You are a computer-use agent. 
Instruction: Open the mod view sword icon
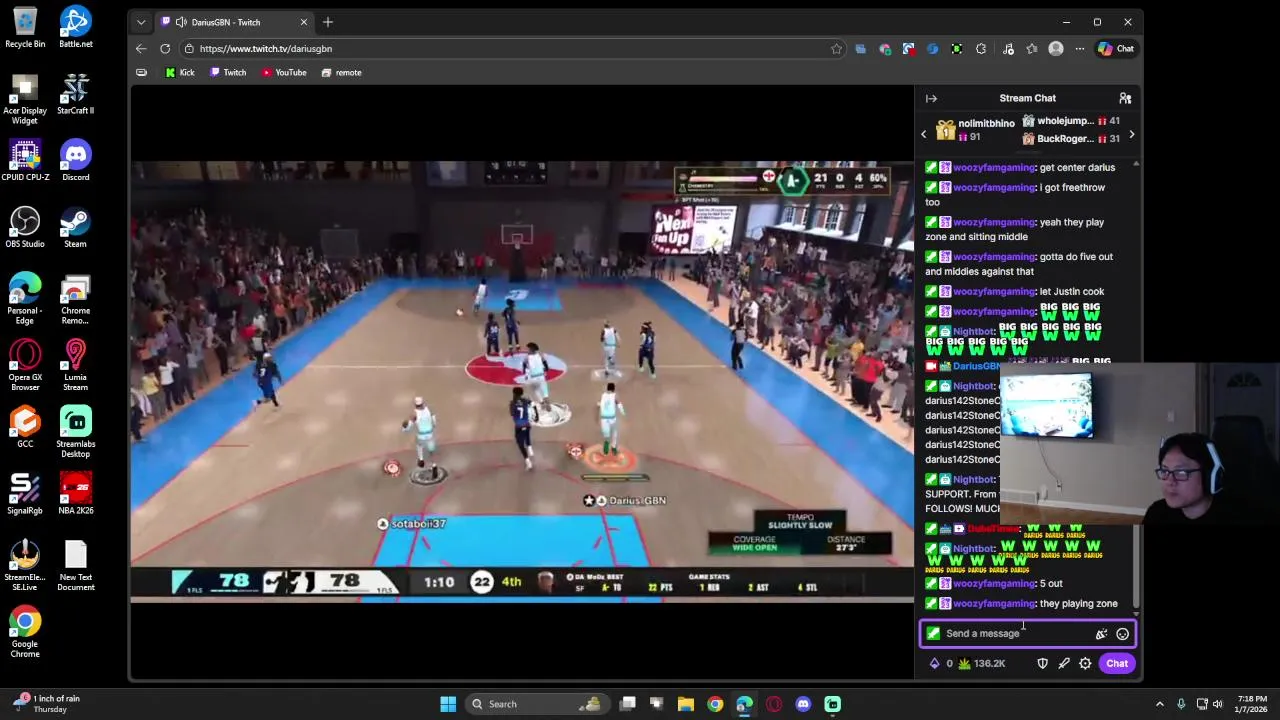pyautogui.click(x=1064, y=663)
